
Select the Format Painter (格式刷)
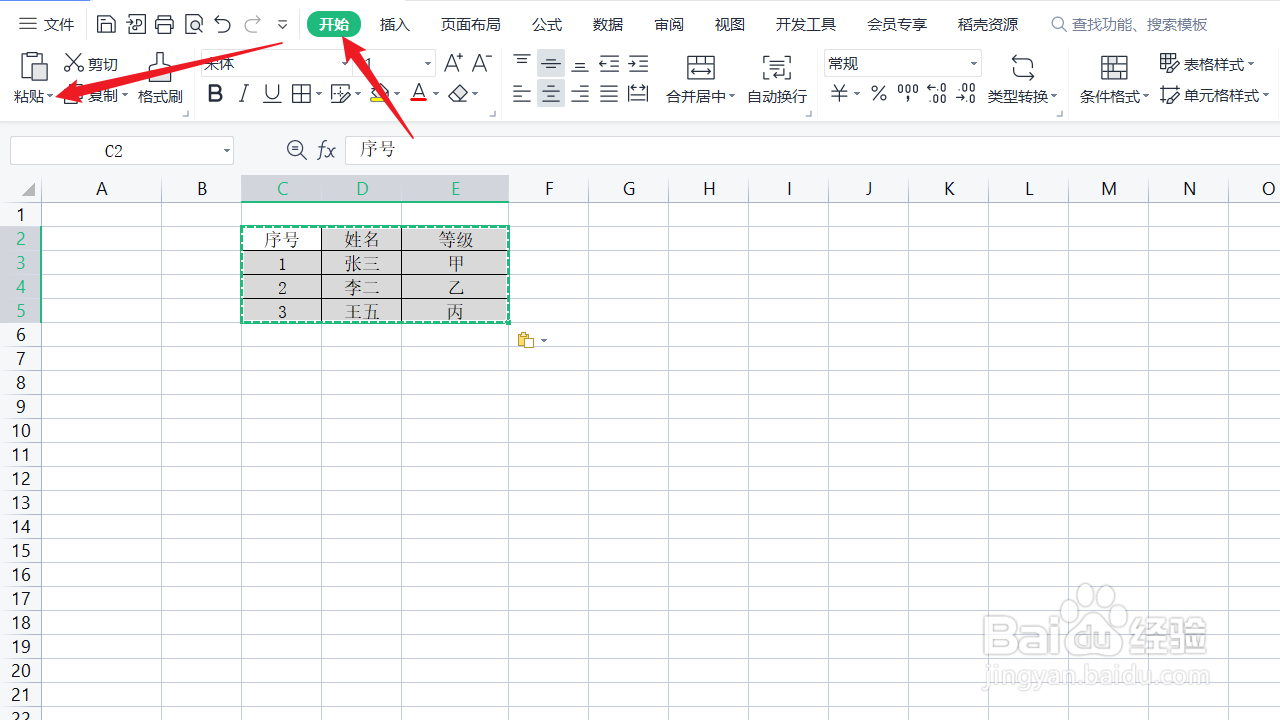coord(160,79)
